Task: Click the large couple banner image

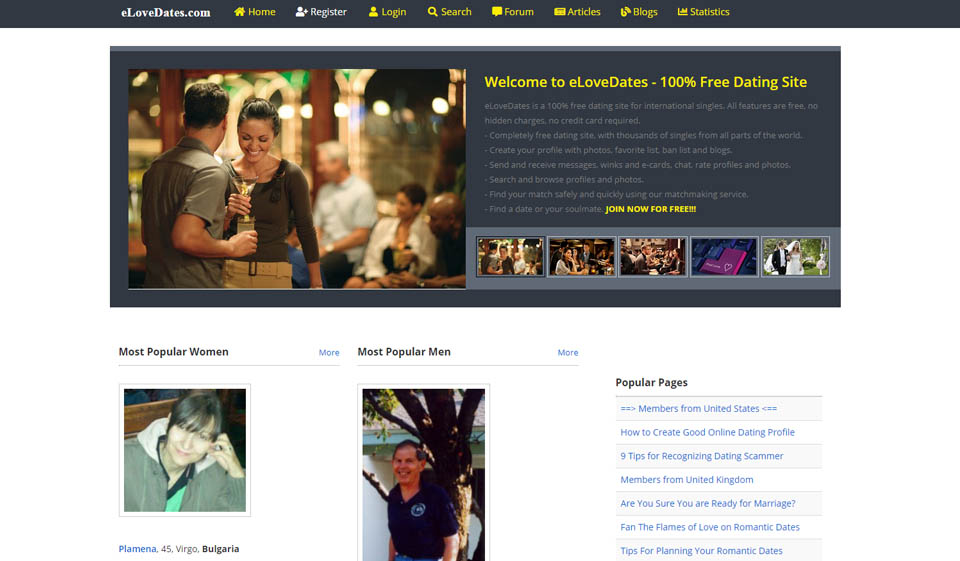Action: point(297,178)
